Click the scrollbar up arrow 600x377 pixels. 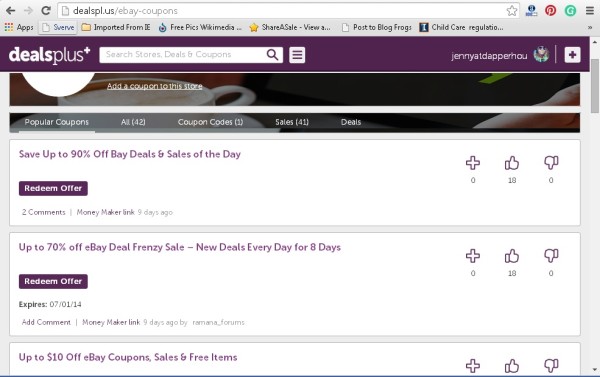pos(595,41)
